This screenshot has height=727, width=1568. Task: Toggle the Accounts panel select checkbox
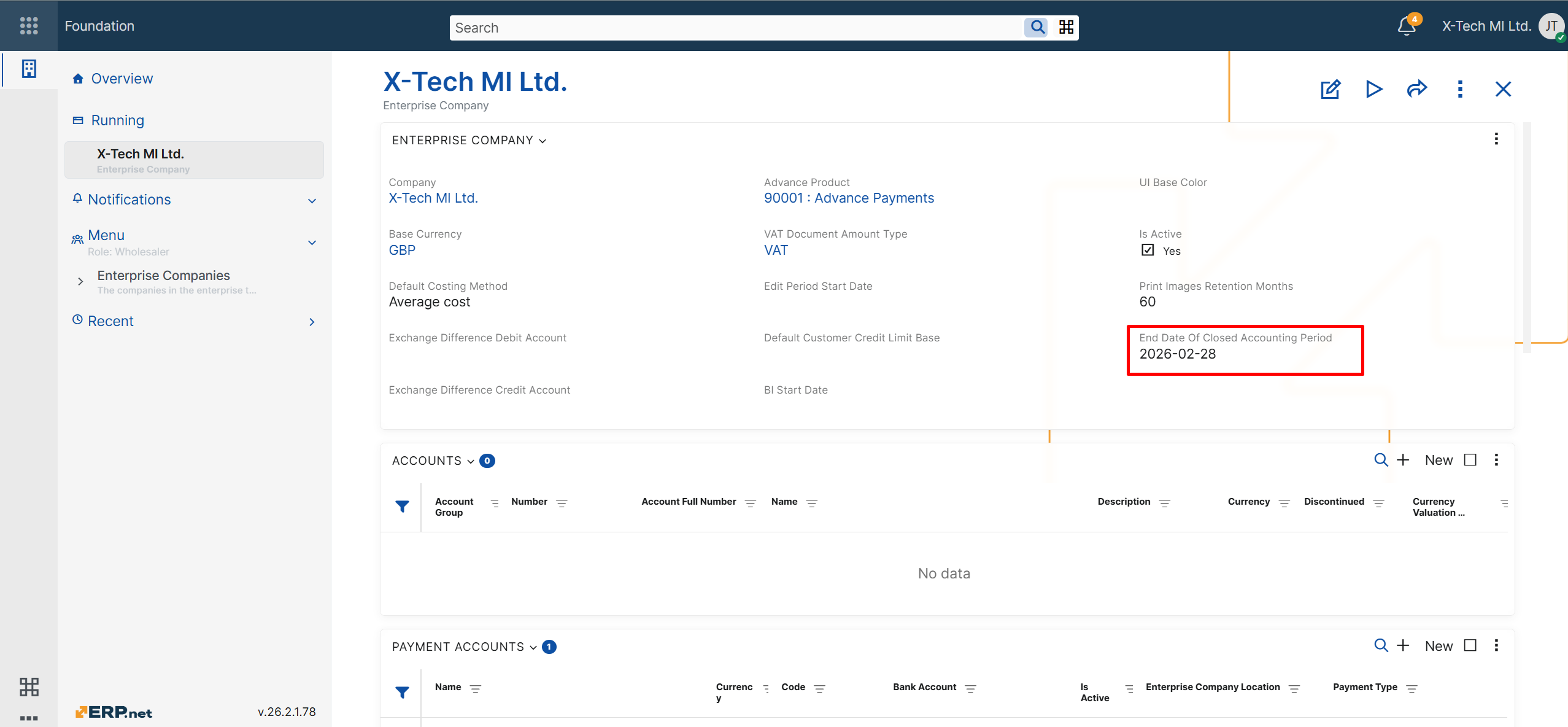pos(1470,460)
